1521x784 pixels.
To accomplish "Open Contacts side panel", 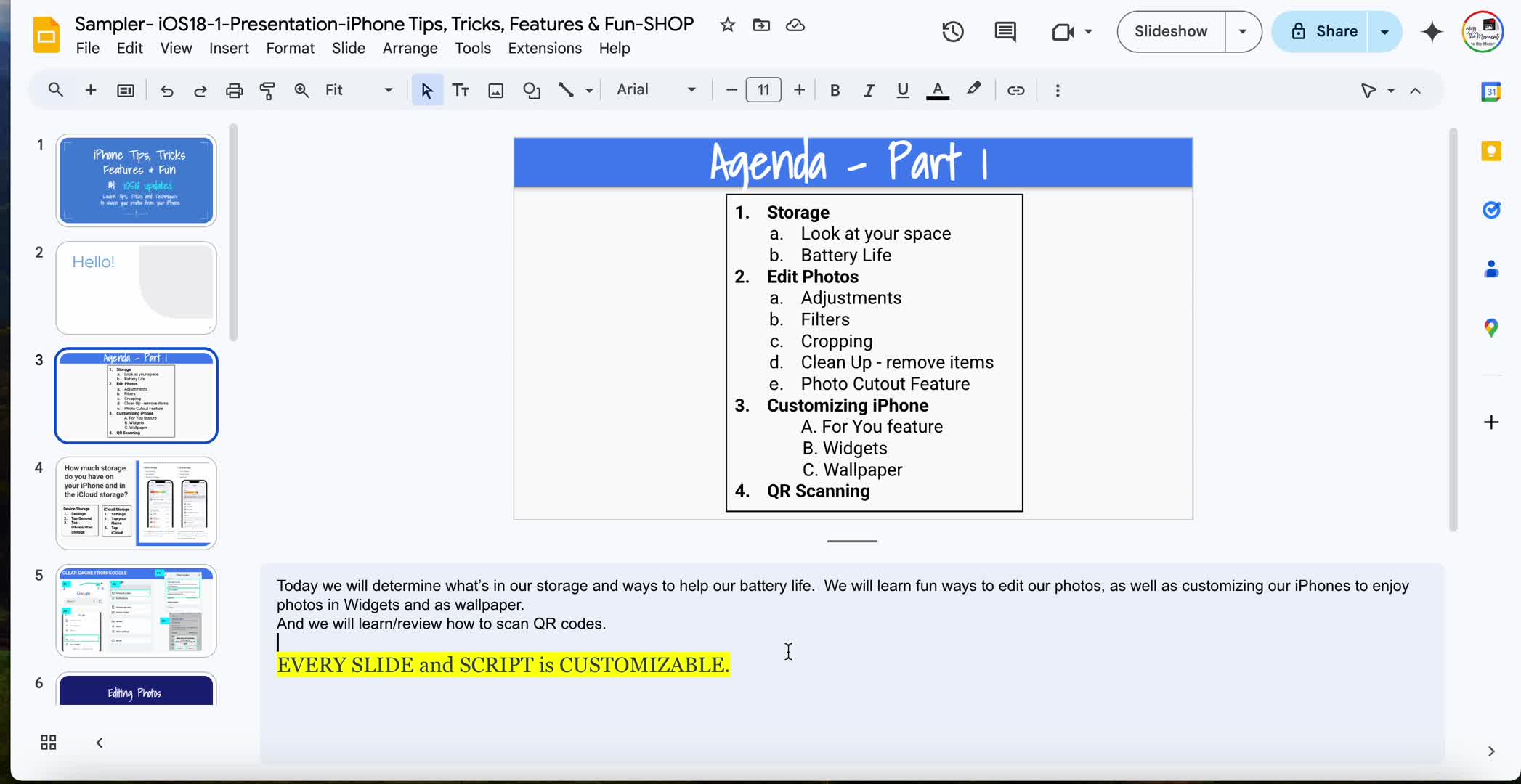I will click(x=1490, y=269).
